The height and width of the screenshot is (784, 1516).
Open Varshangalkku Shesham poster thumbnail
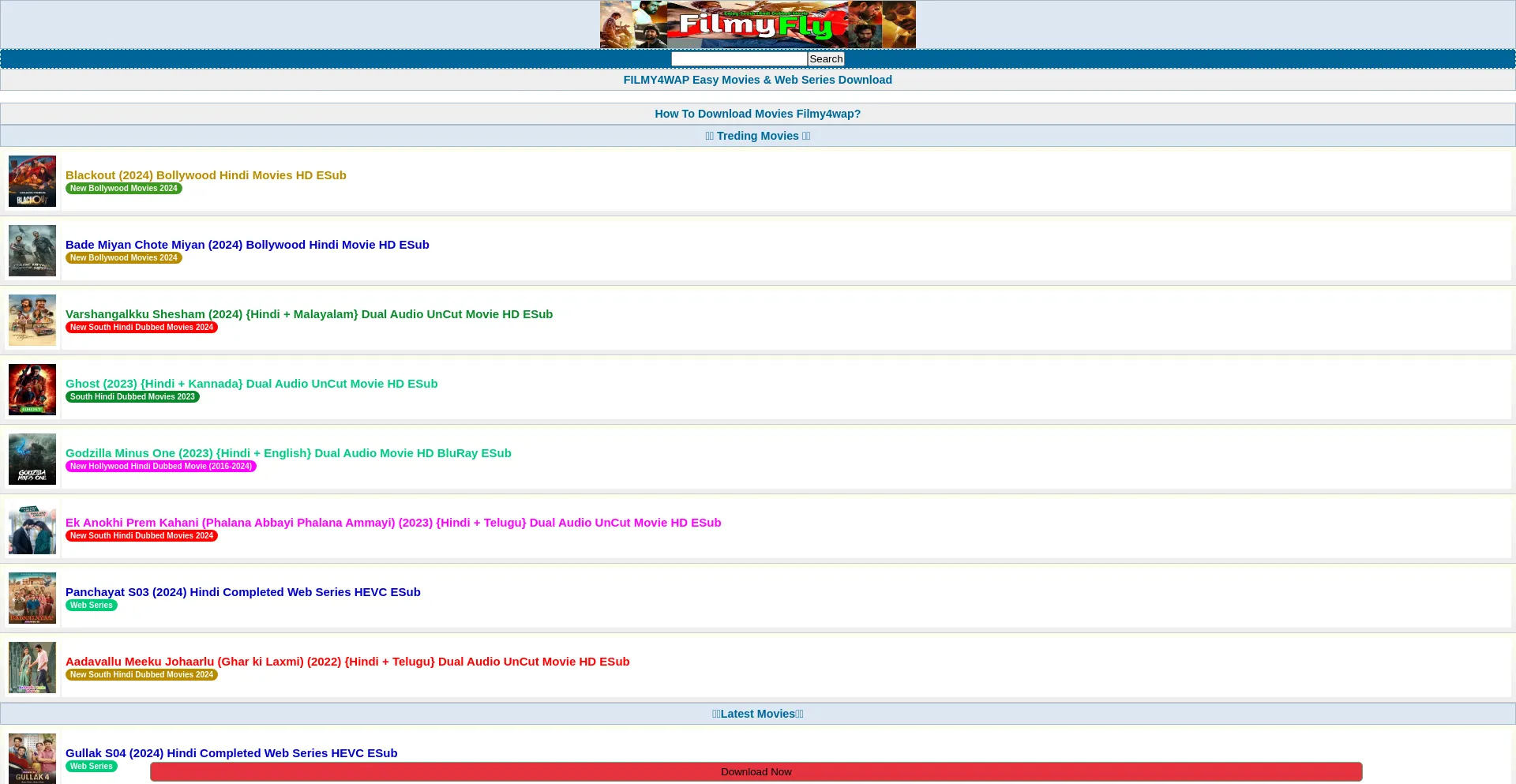coord(32,321)
